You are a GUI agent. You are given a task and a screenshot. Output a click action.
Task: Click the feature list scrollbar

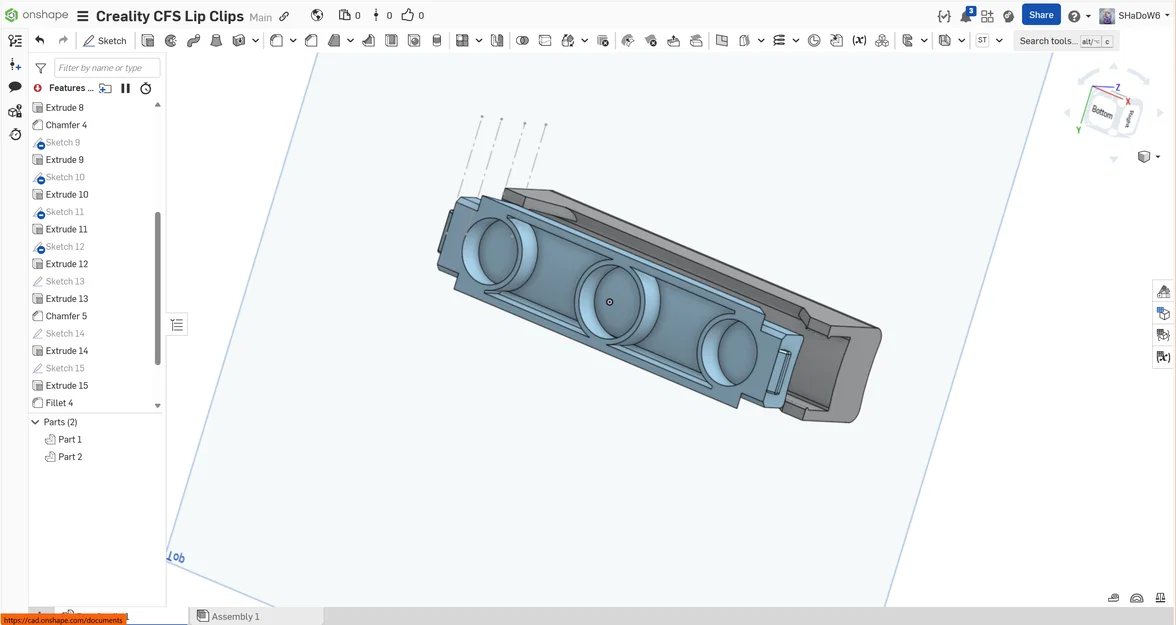click(158, 288)
